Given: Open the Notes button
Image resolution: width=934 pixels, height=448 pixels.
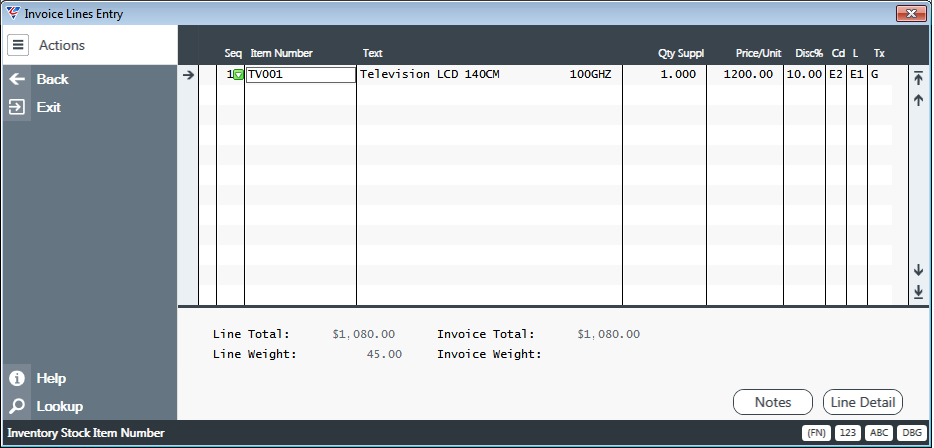Looking at the screenshot, I should (x=773, y=402).
